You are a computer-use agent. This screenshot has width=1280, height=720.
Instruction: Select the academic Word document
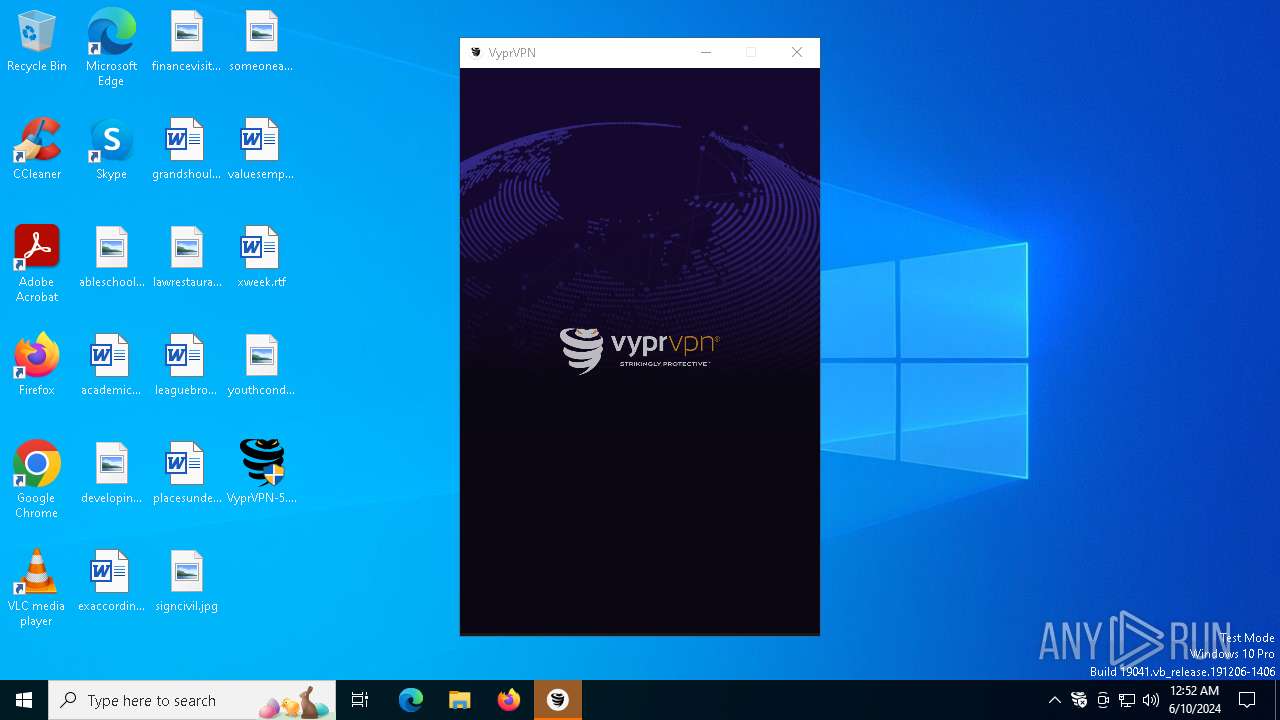pyautogui.click(x=111, y=366)
